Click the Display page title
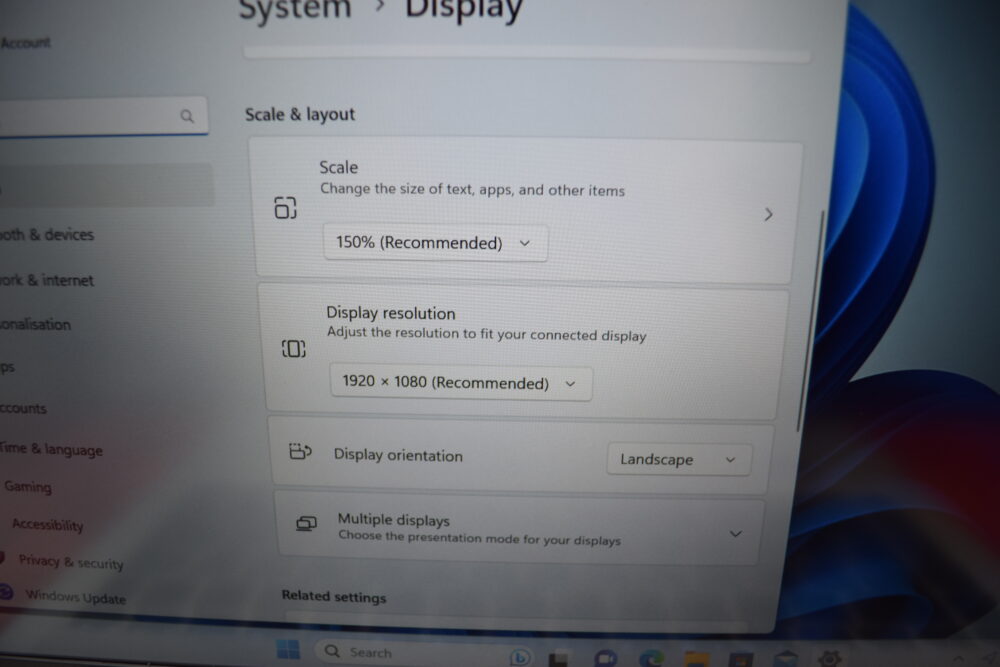Image resolution: width=1000 pixels, height=667 pixels. [464, 10]
